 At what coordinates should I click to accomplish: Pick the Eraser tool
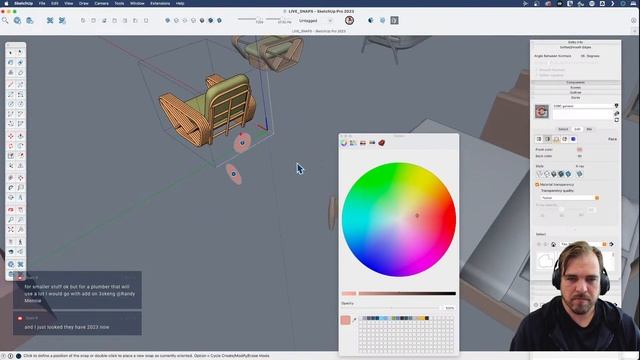[20, 73]
